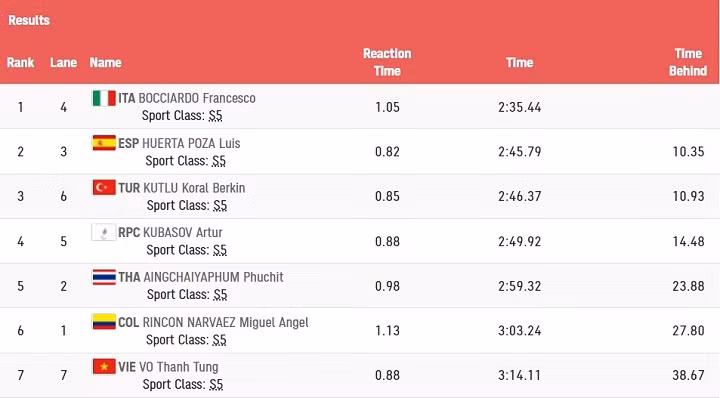Open HUERTA POZA Luis athlete name
Image resolution: width=720 pixels, height=398 pixels.
click(191, 143)
